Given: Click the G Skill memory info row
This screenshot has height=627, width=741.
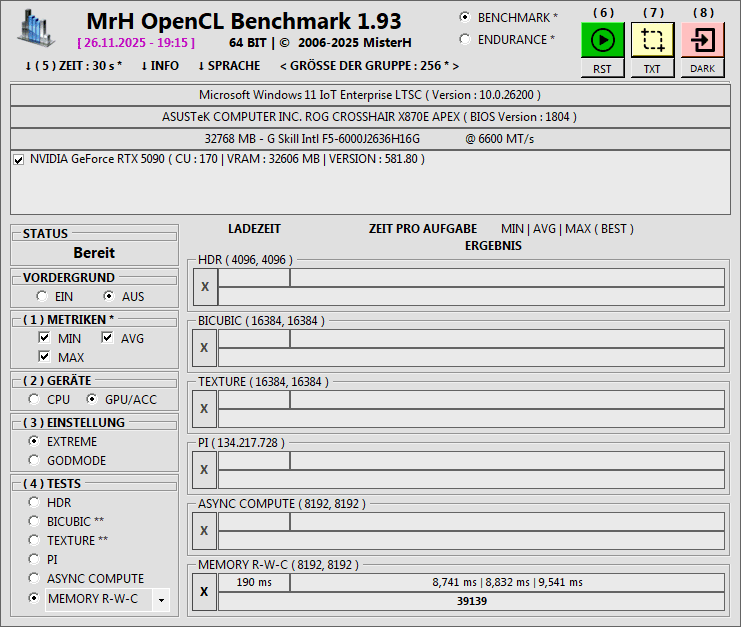Looking at the screenshot, I should pyautogui.click(x=370, y=139).
